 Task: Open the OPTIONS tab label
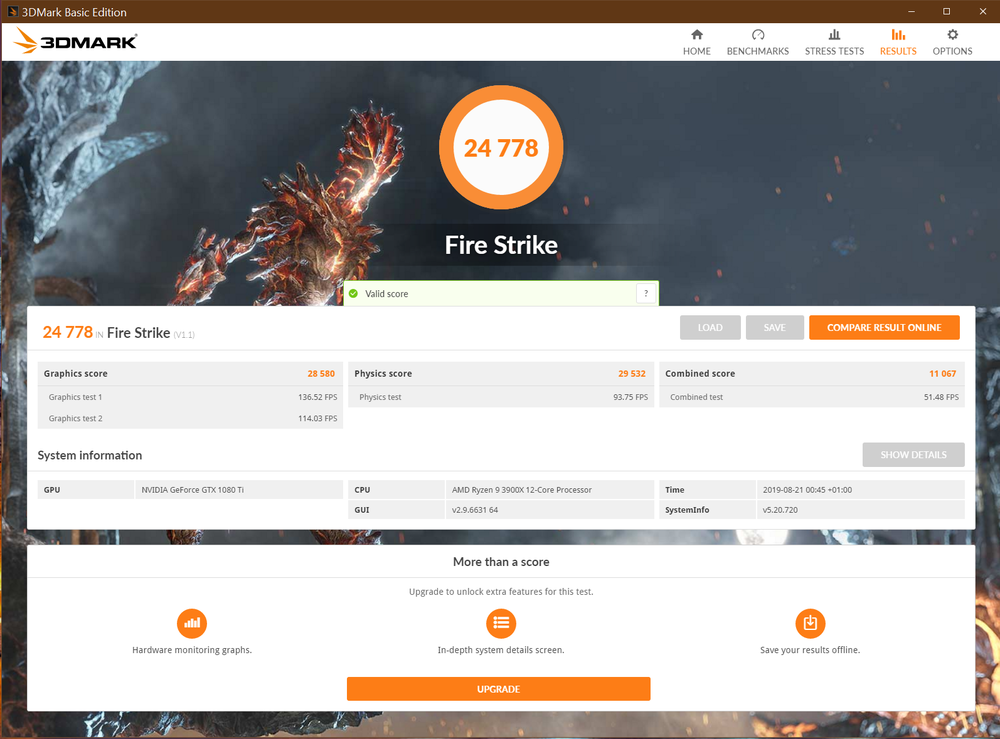[952, 51]
